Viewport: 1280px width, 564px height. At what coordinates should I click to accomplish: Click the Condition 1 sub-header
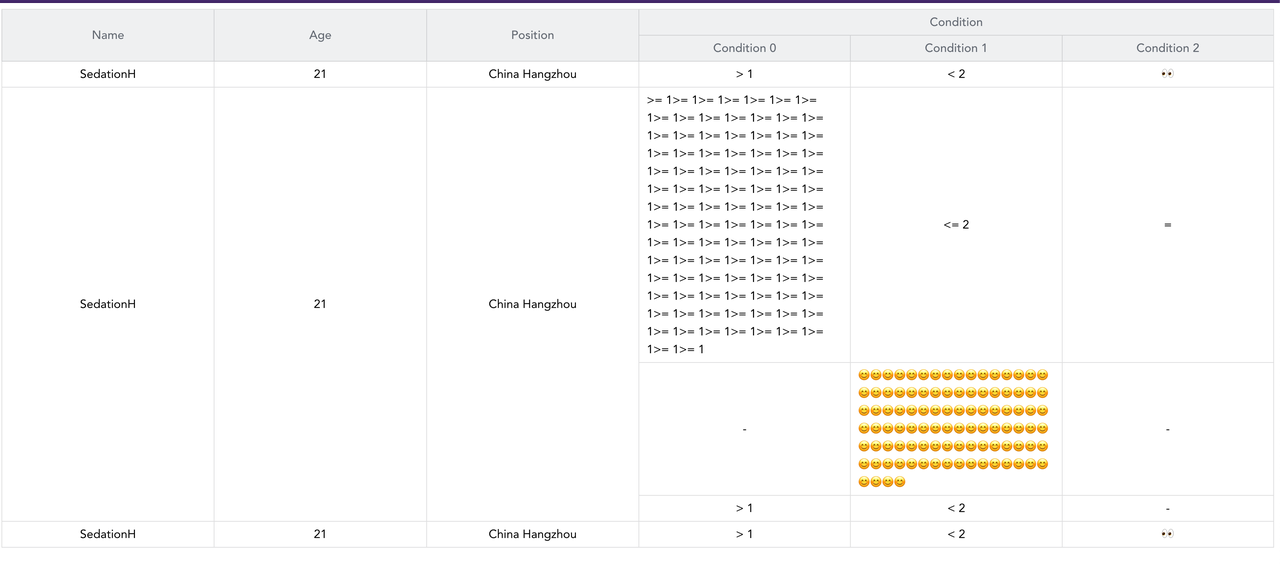point(956,48)
